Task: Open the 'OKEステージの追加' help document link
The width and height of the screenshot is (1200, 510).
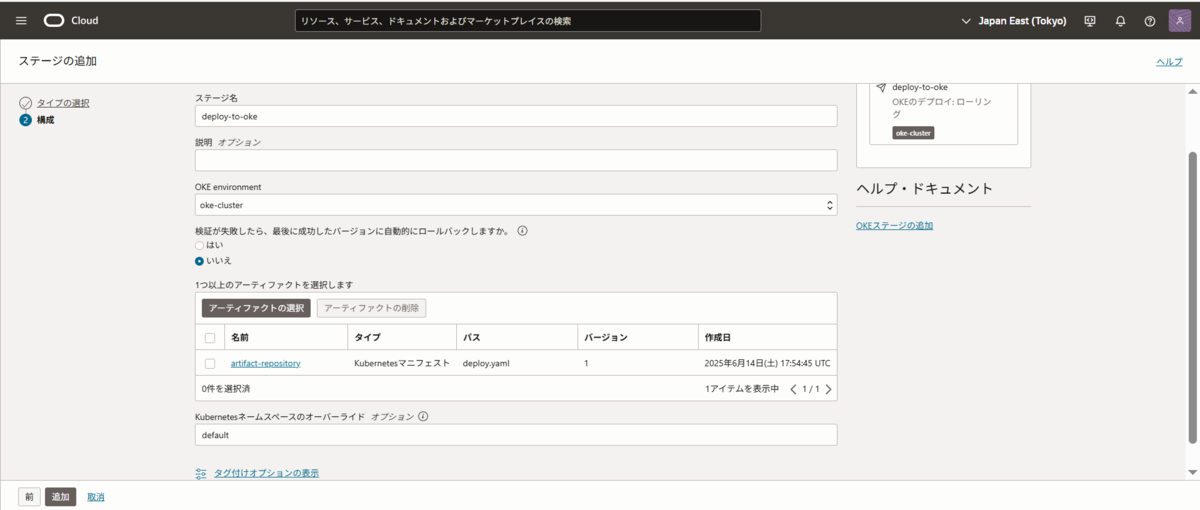Action: [894, 226]
